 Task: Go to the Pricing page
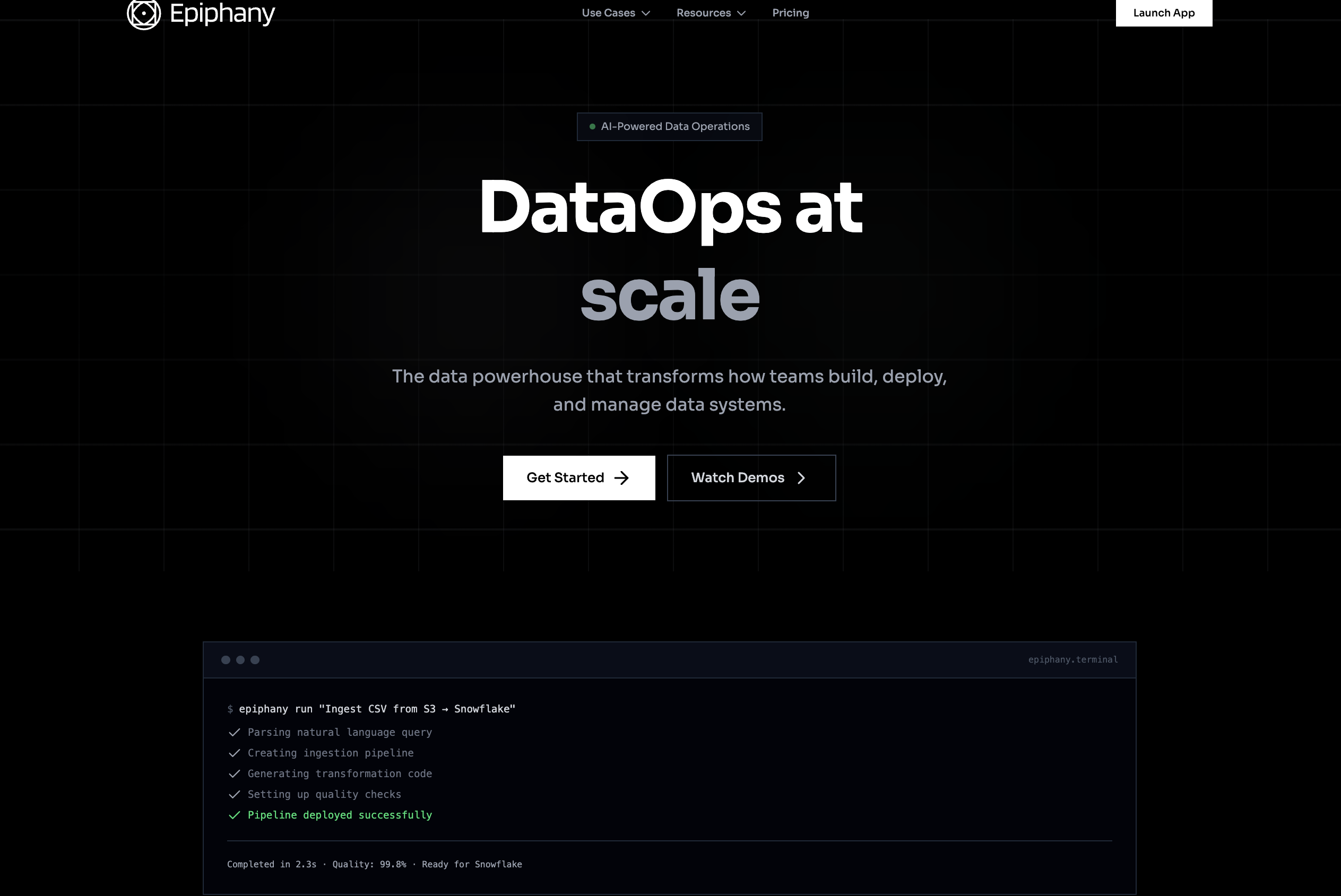(x=791, y=13)
